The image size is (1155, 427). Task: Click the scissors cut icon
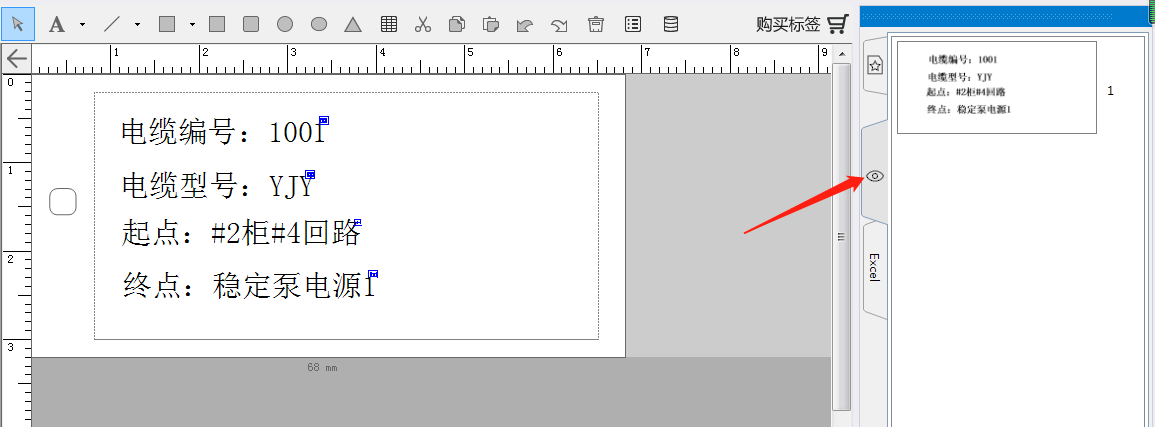click(423, 23)
